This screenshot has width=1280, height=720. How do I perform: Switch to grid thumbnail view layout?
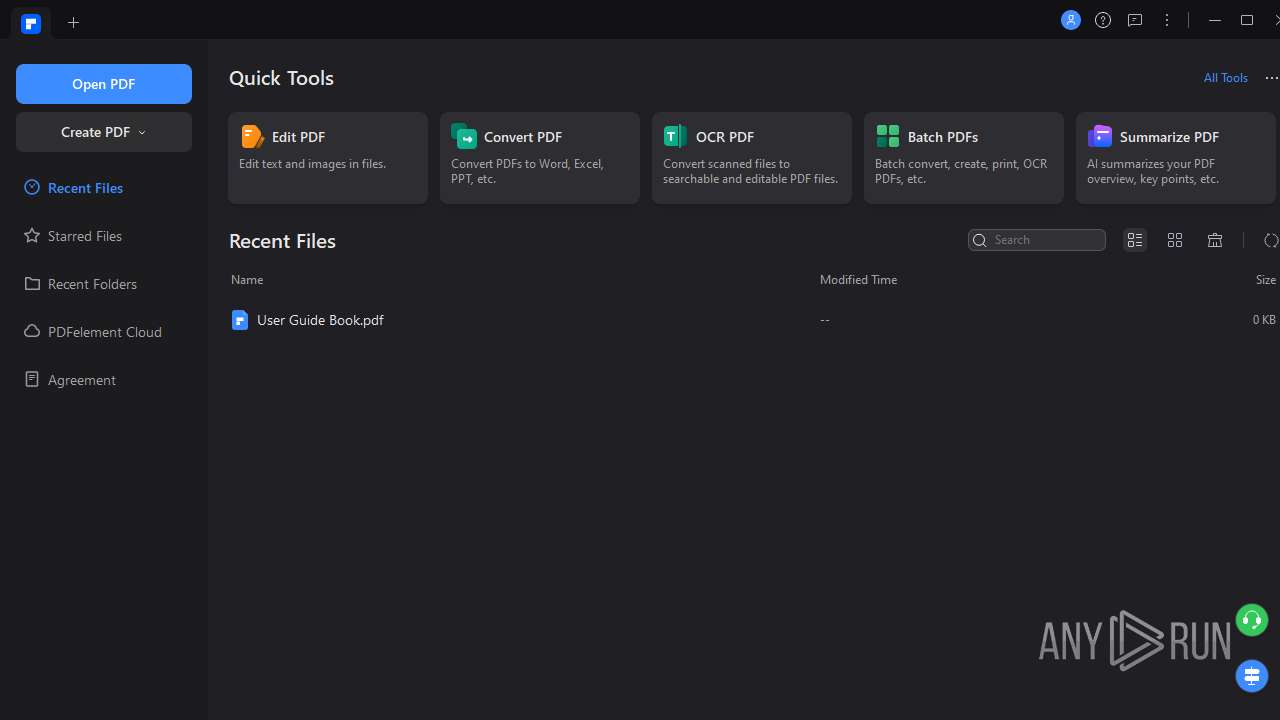pos(1175,240)
